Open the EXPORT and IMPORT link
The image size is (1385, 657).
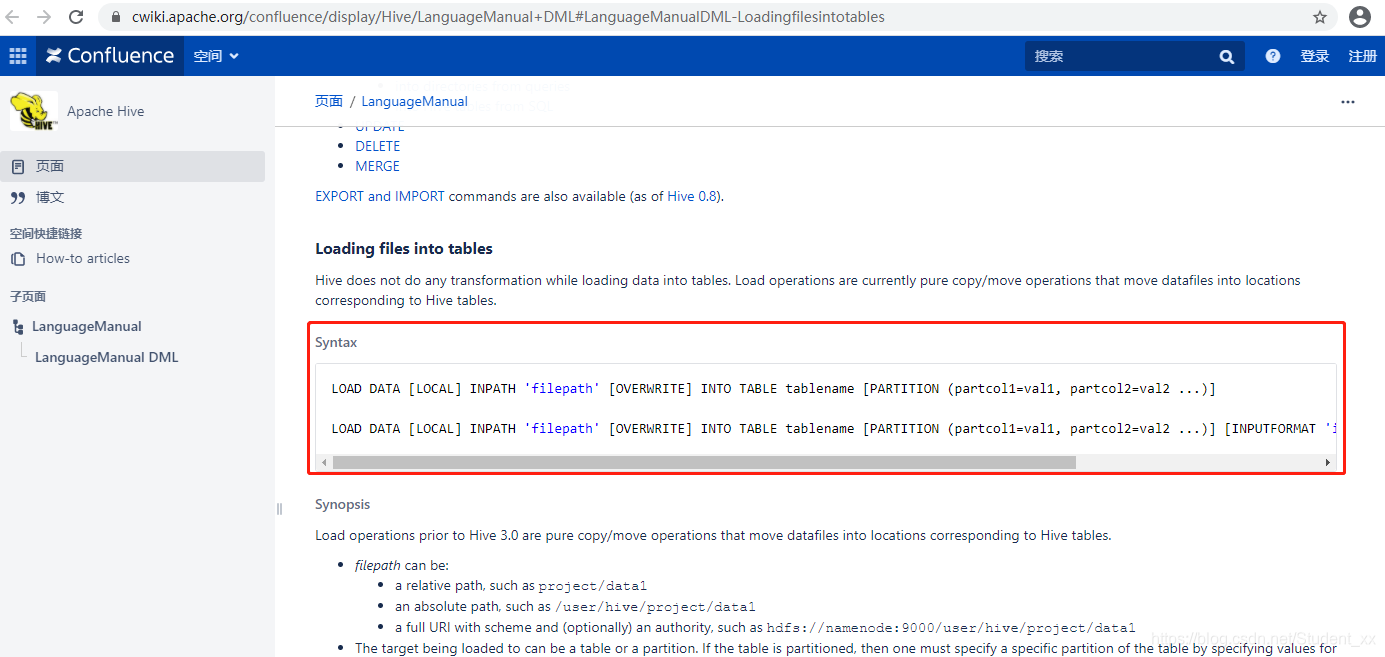pos(380,196)
